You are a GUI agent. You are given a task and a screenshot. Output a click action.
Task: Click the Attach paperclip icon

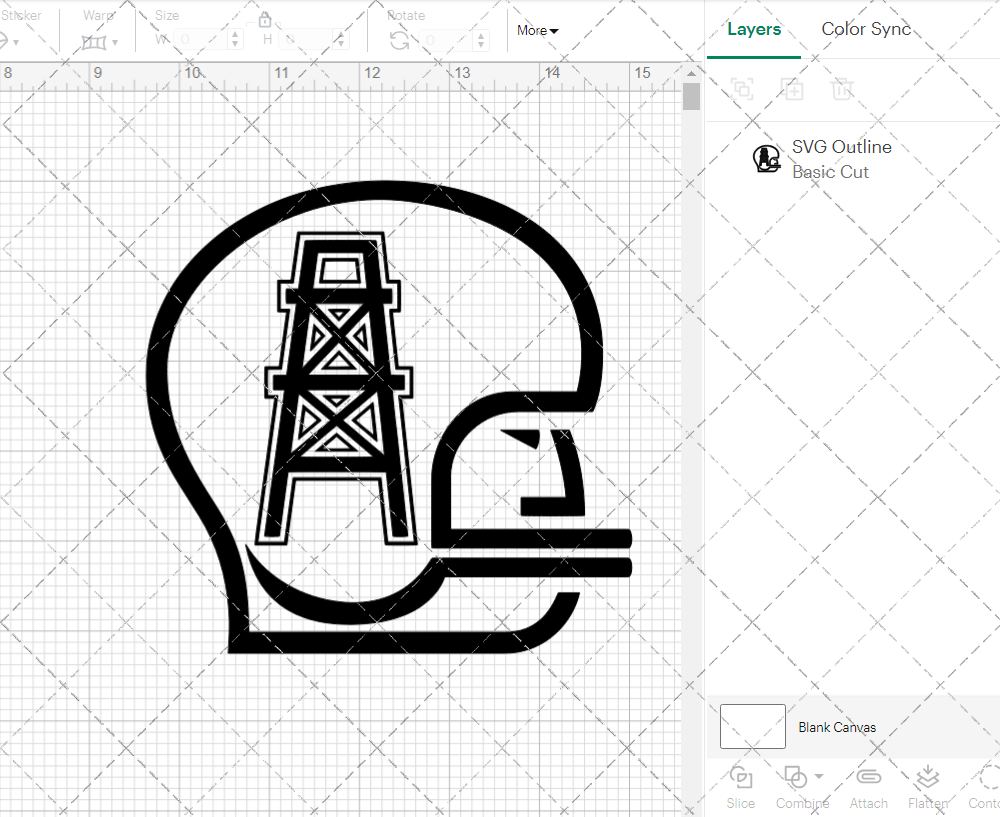click(x=868, y=778)
